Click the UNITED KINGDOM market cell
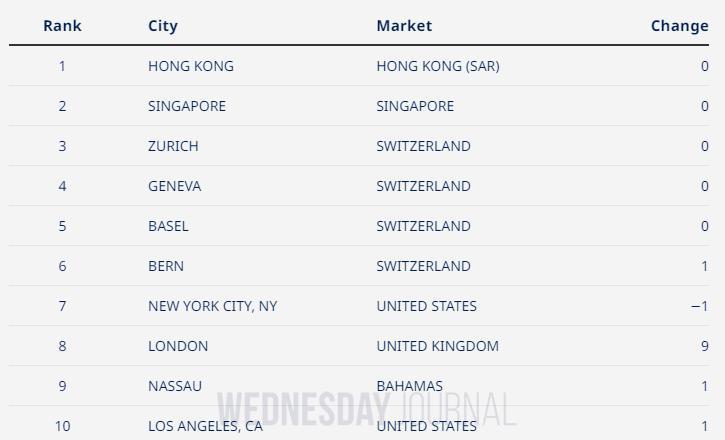Viewport: 725px width, 440px height. [437, 346]
